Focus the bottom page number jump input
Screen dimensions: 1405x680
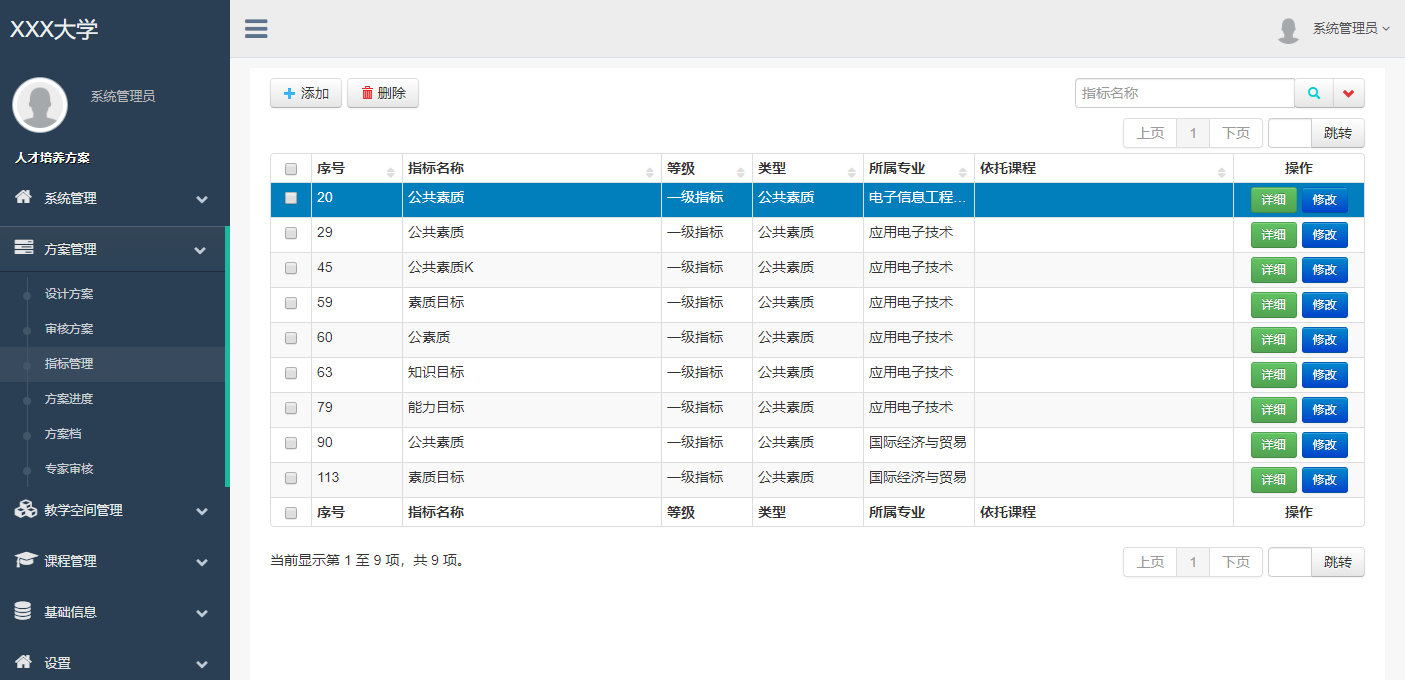coord(1290,562)
